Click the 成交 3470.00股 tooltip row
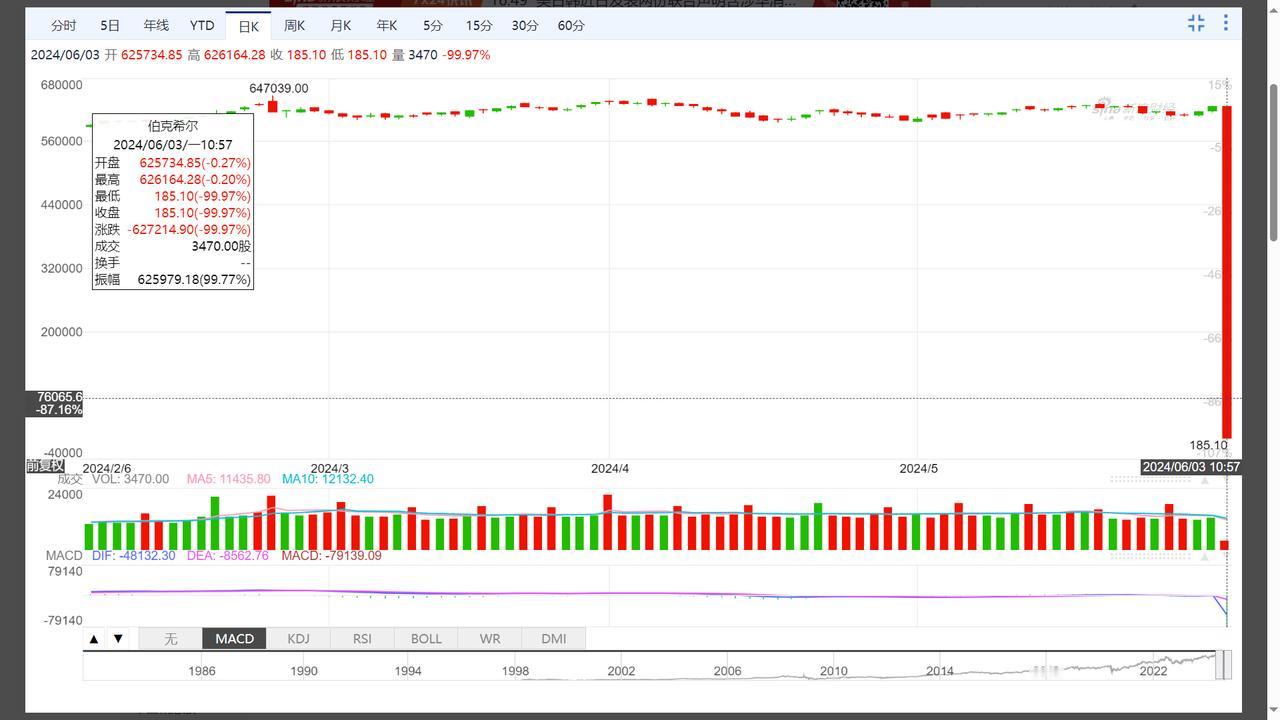This screenshot has width=1280, height=720. [172, 246]
